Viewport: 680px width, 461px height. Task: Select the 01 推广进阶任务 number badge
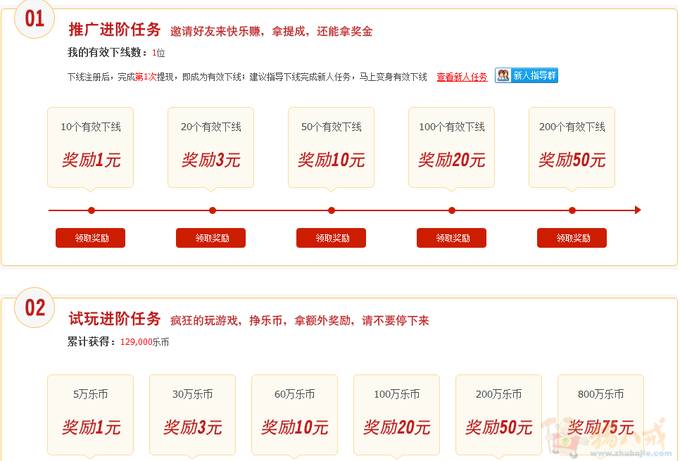tap(35, 20)
